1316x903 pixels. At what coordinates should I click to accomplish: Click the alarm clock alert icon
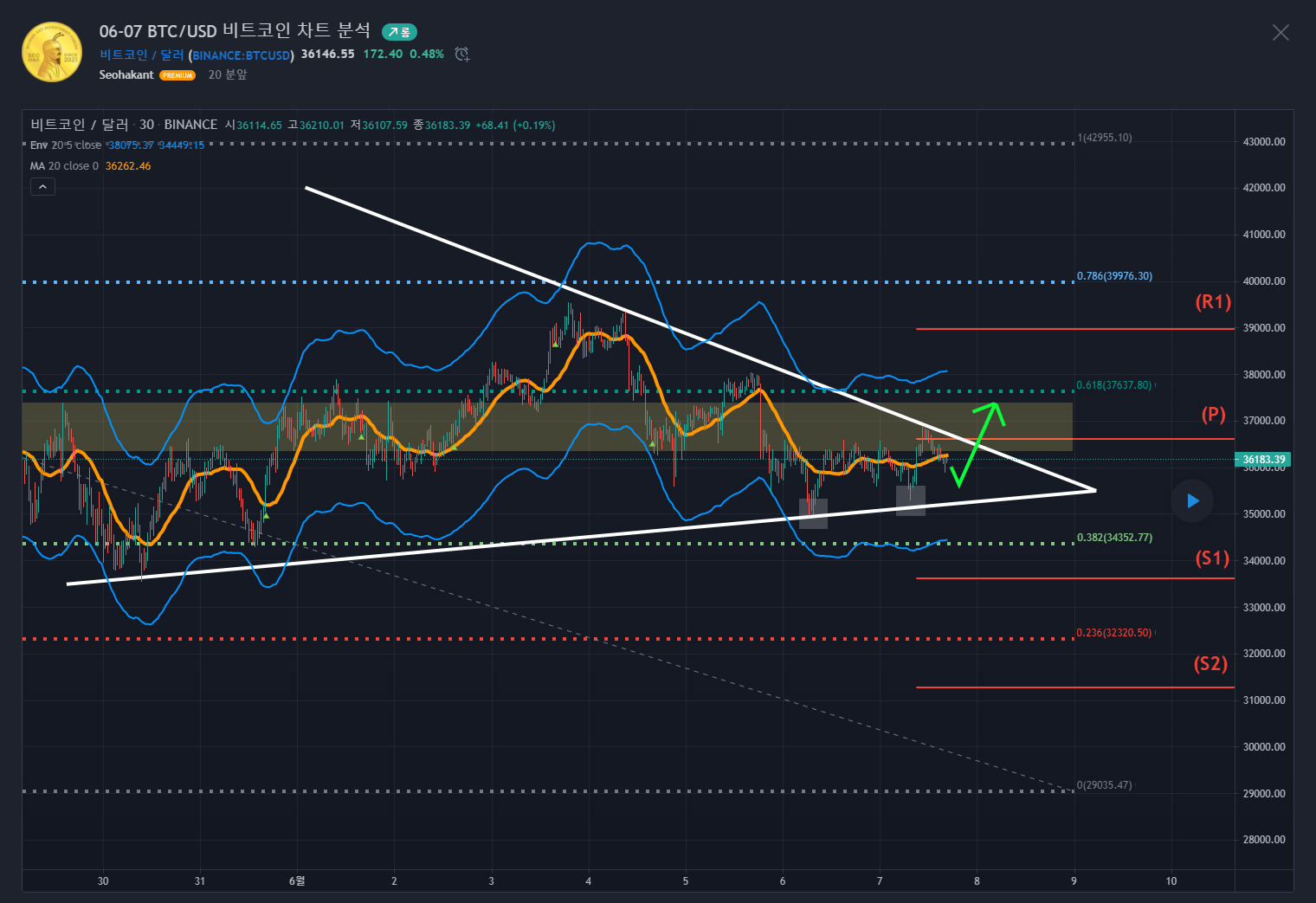pyautogui.click(x=462, y=55)
